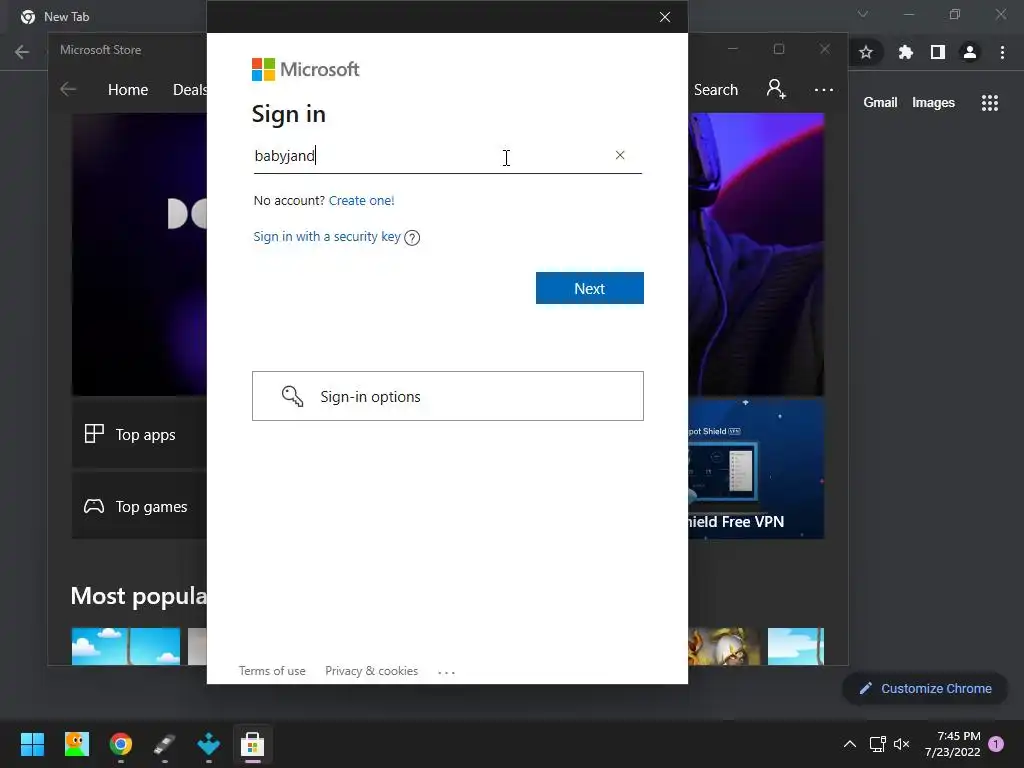Image resolution: width=1024 pixels, height=768 pixels.
Task: Open security key help question mark
Action: pyautogui.click(x=412, y=238)
